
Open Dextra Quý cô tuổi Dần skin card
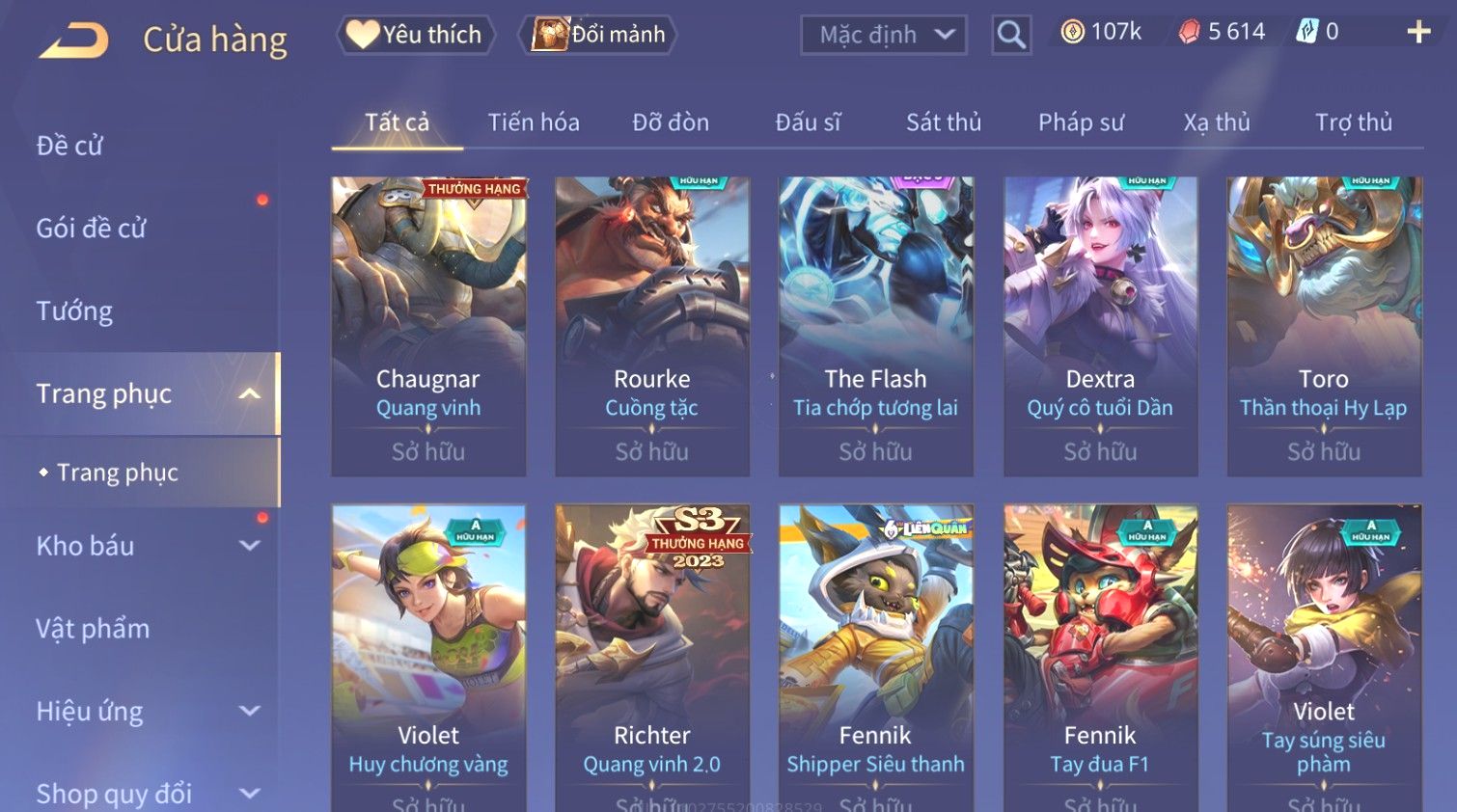[x=1100, y=326]
